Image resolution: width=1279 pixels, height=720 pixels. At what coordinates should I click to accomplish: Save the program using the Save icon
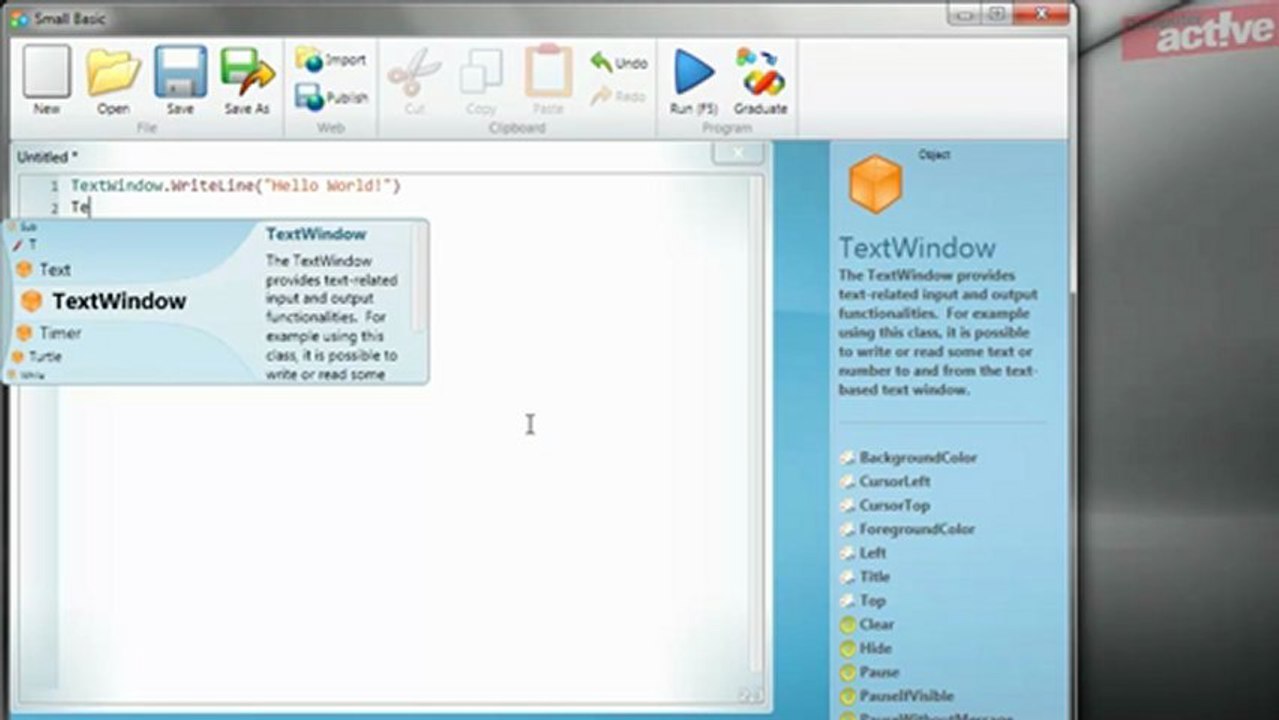point(180,80)
